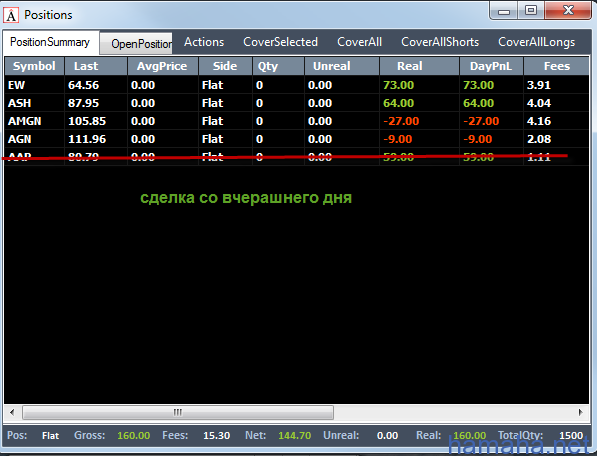Click the horizontal scrollbar right arrow
Screen dimensions: 597x456
(x=581, y=412)
